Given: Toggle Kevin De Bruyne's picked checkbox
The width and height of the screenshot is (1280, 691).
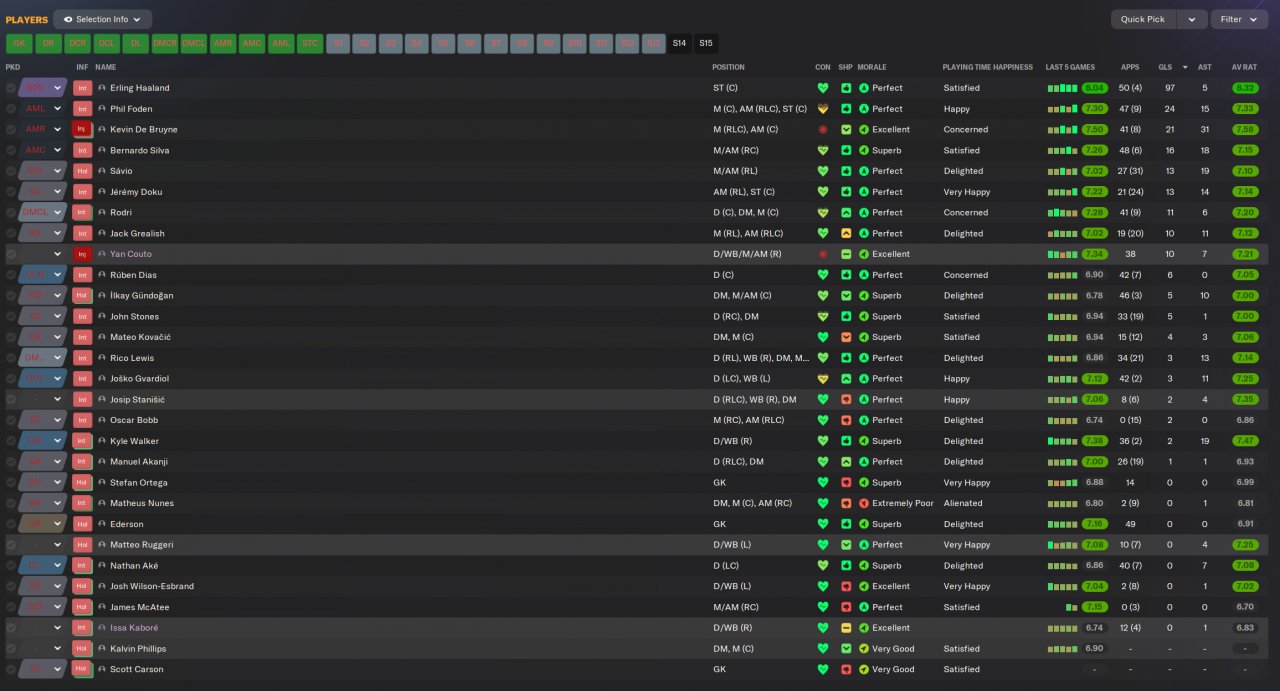Looking at the screenshot, I should 11,129.
